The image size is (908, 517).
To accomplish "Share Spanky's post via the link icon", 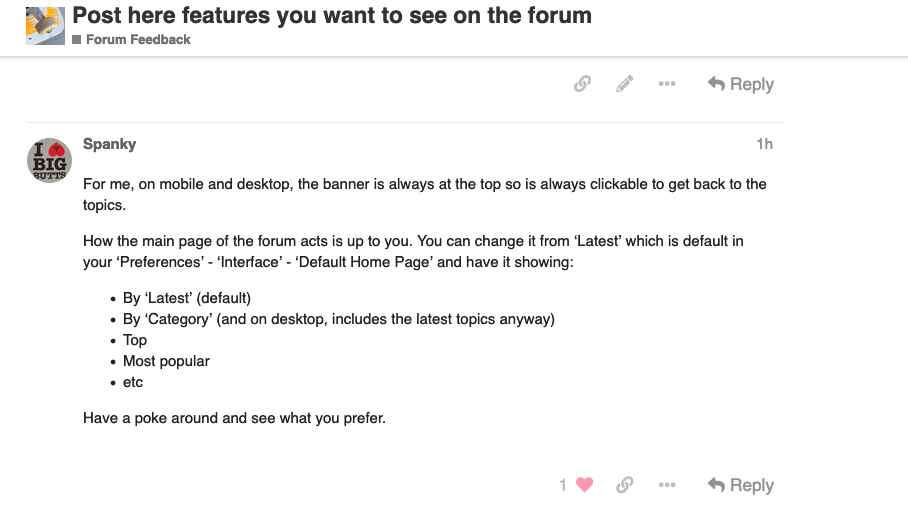I will pyautogui.click(x=625, y=485).
